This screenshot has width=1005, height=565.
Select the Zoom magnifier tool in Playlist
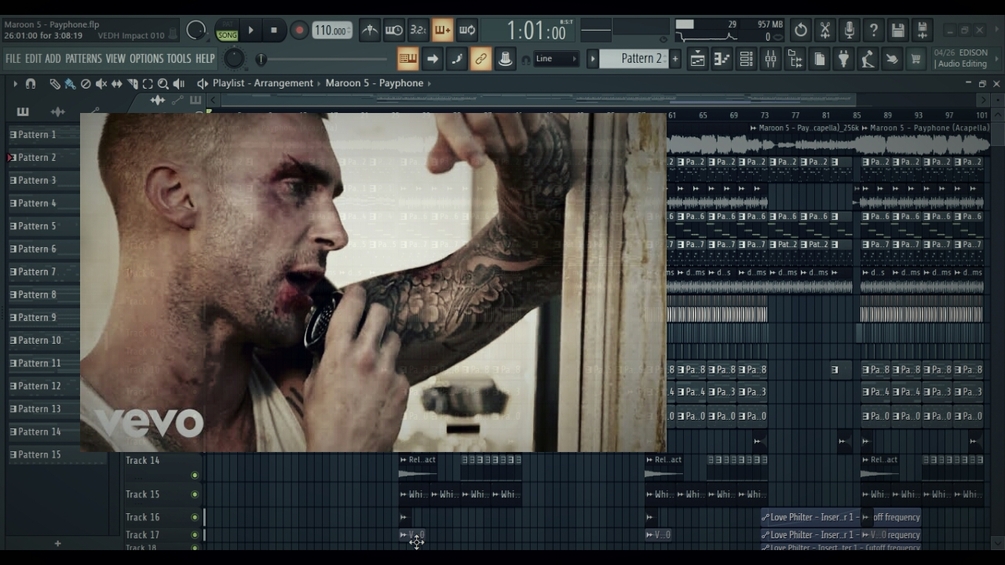(x=163, y=83)
